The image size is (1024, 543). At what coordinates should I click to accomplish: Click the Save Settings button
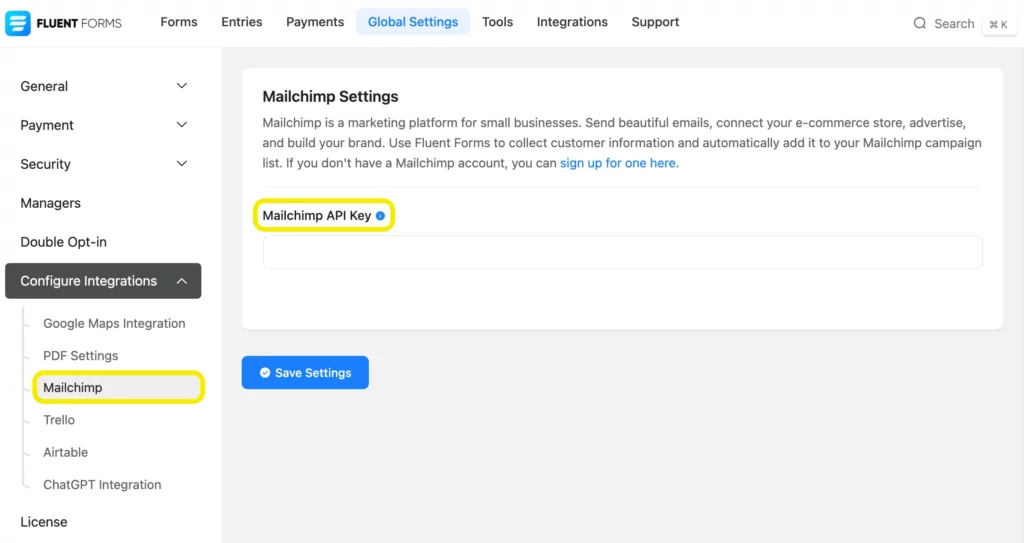point(305,372)
